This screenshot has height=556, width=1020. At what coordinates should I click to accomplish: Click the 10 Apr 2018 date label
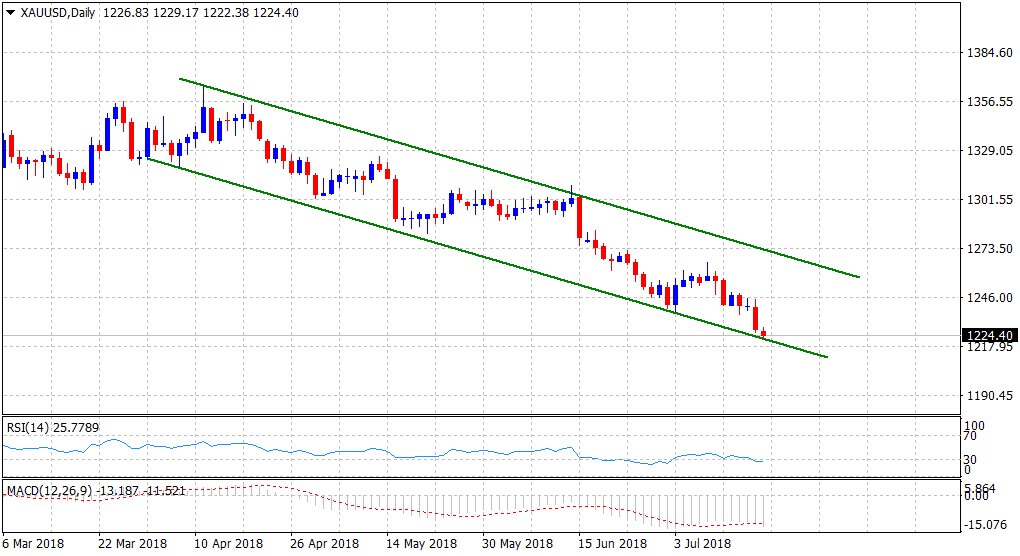coord(229,543)
